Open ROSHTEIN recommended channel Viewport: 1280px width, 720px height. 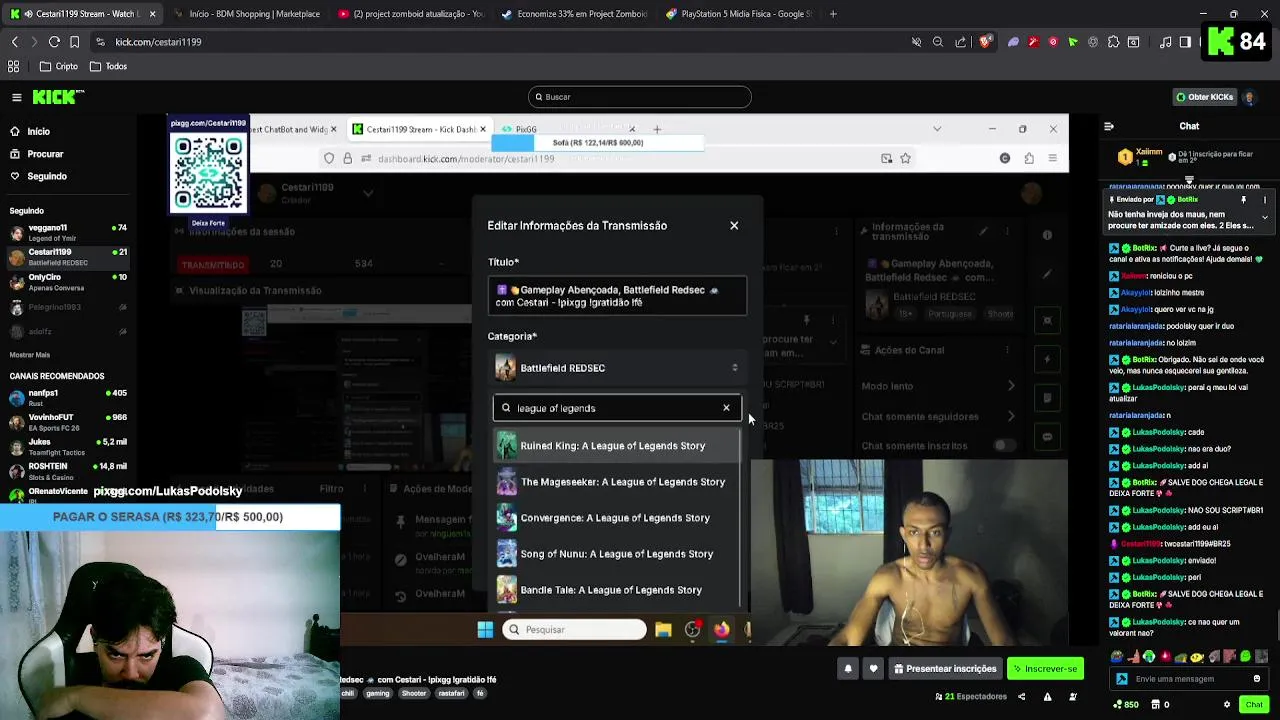[x=68, y=470]
